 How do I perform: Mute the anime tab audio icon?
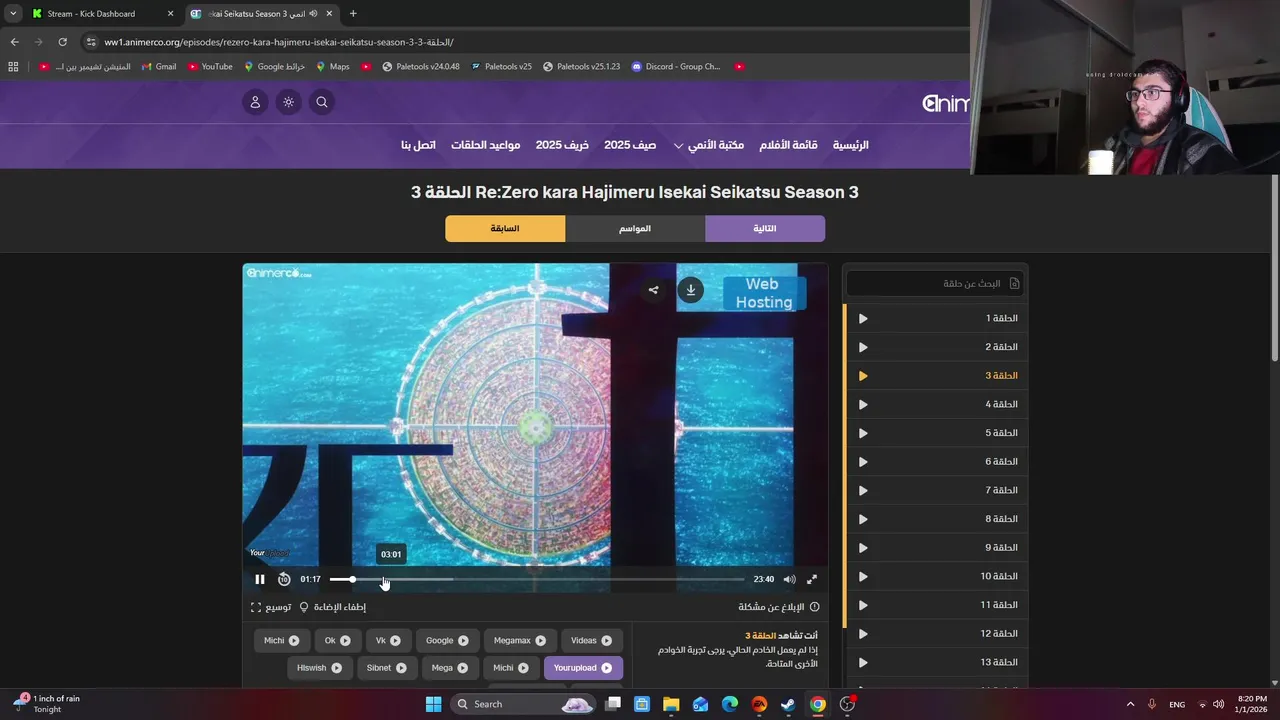coord(314,14)
